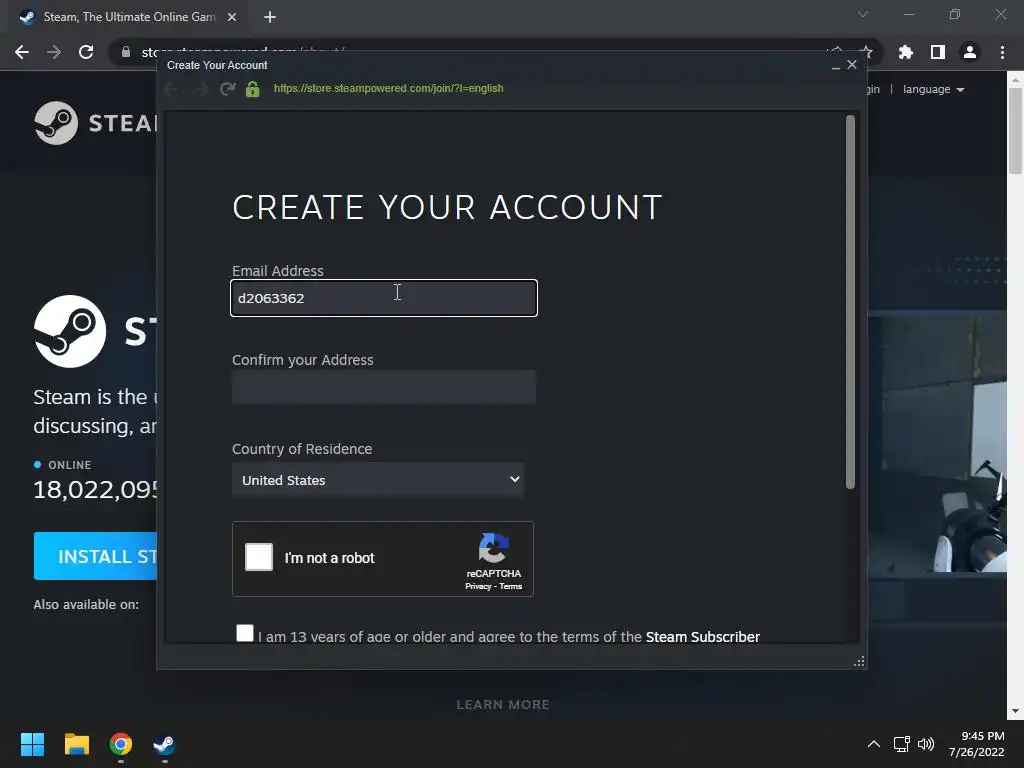Click the reCAPTCHA logo
Image resolution: width=1024 pixels, height=768 pixels.
(x=494, y=548)
